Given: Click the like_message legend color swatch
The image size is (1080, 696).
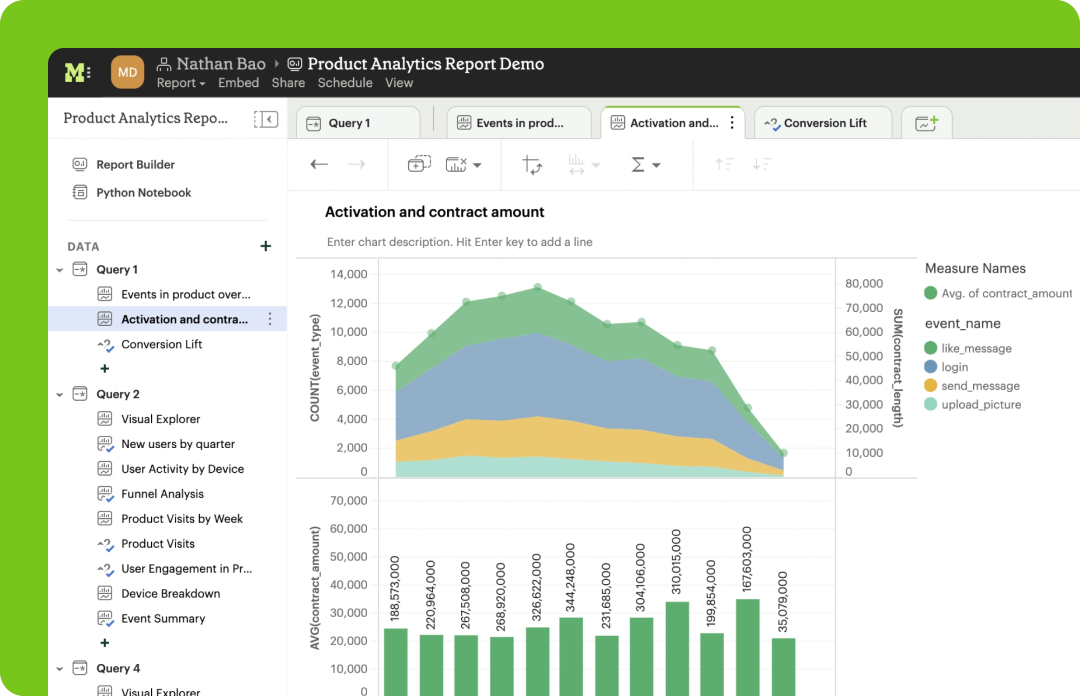Looking at the screenshot, I should 931,349.
